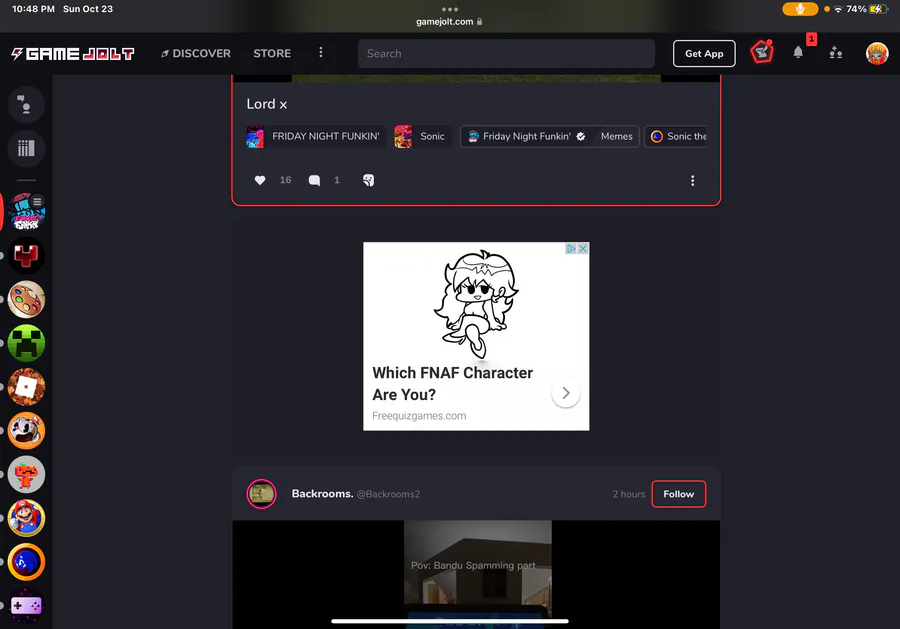Open the Sonic game tag

click(422, 137)
